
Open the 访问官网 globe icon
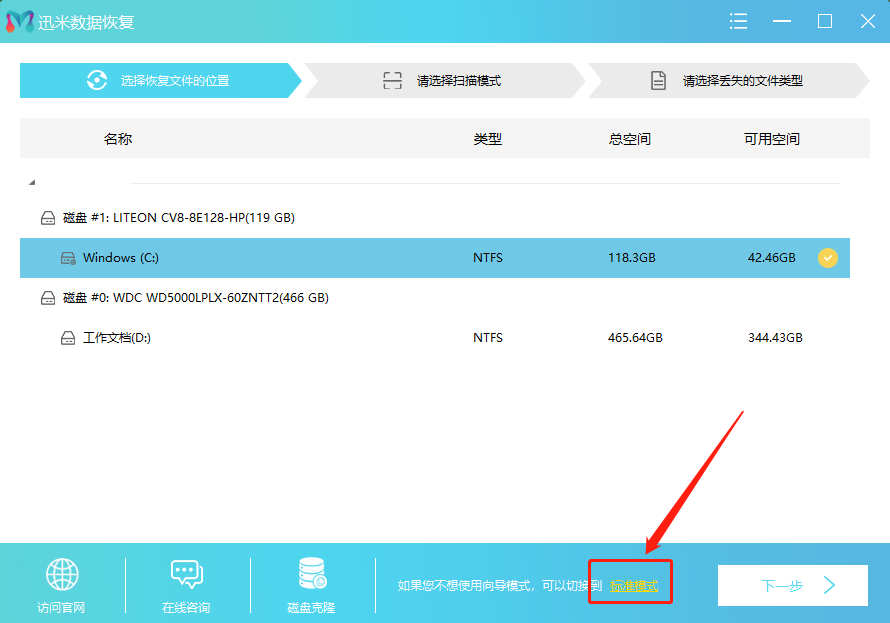tap(62, 573)
